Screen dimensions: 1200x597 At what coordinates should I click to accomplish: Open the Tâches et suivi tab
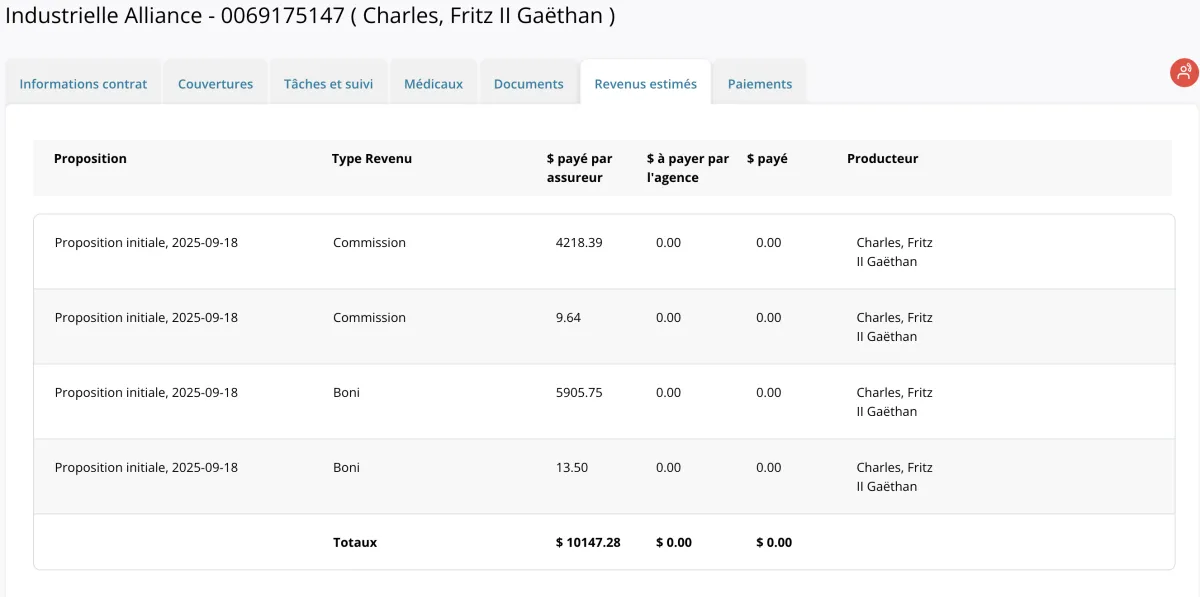328,84
